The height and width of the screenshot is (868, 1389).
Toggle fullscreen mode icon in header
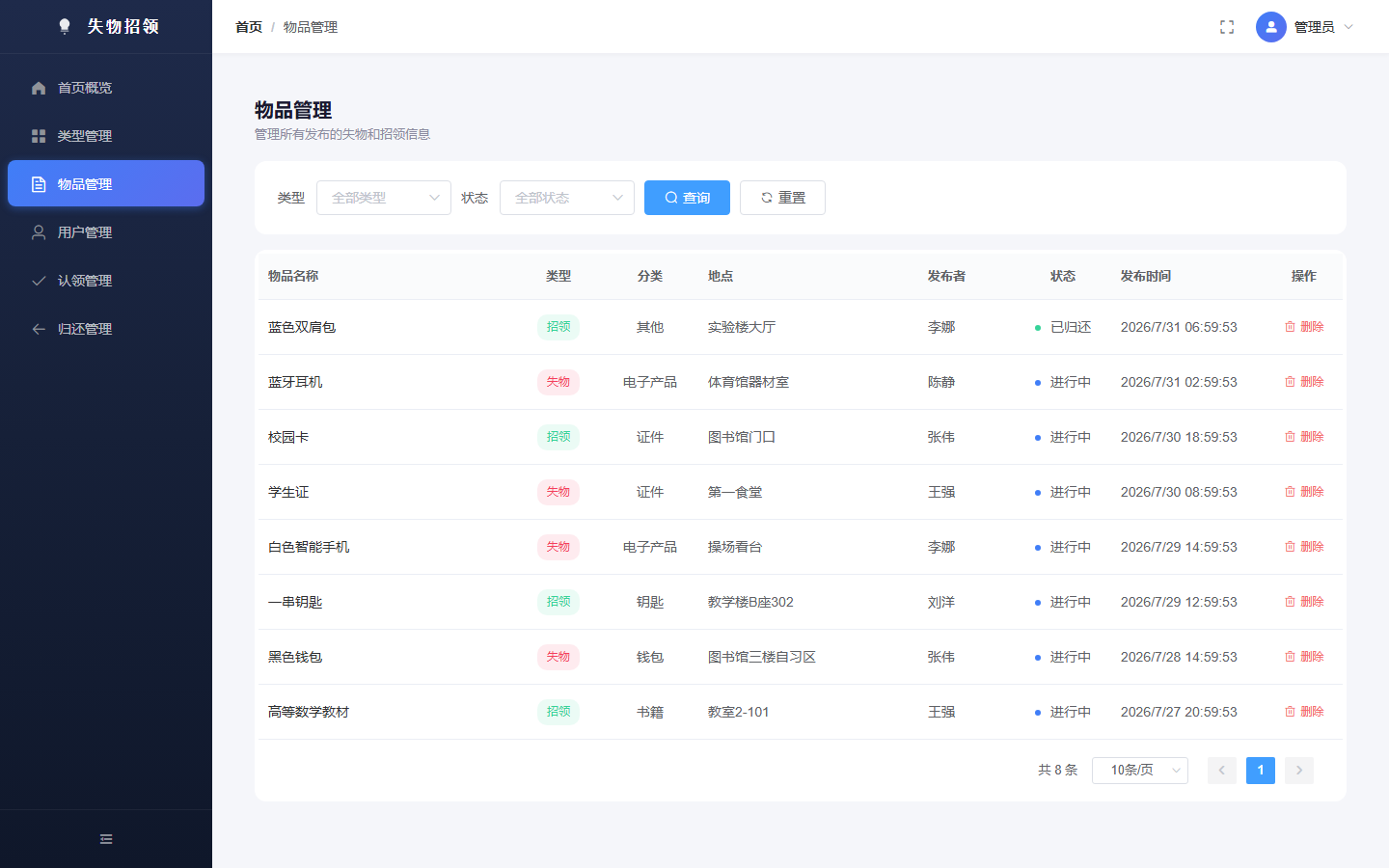(1227, 27)
